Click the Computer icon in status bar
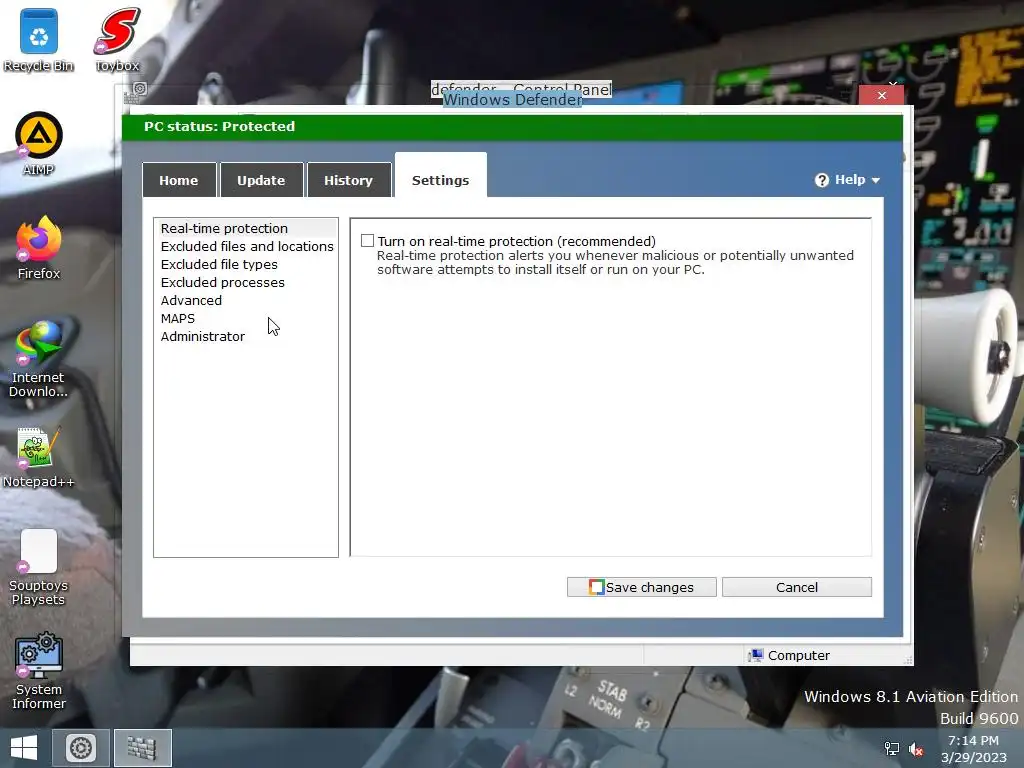This screenshot has height=768, width=1024. (x=756, y=655)
